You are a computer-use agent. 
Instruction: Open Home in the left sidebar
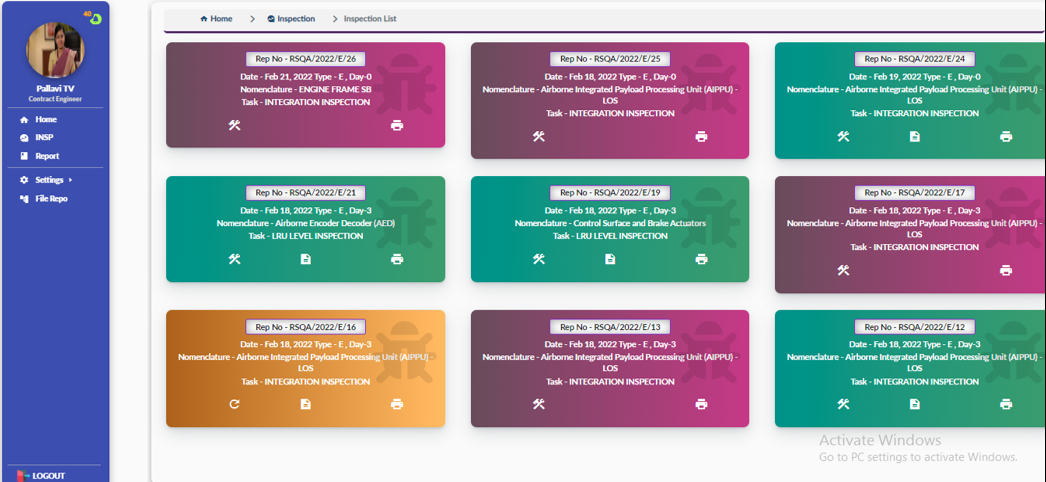pyautogui.click(x=45, y=120)
